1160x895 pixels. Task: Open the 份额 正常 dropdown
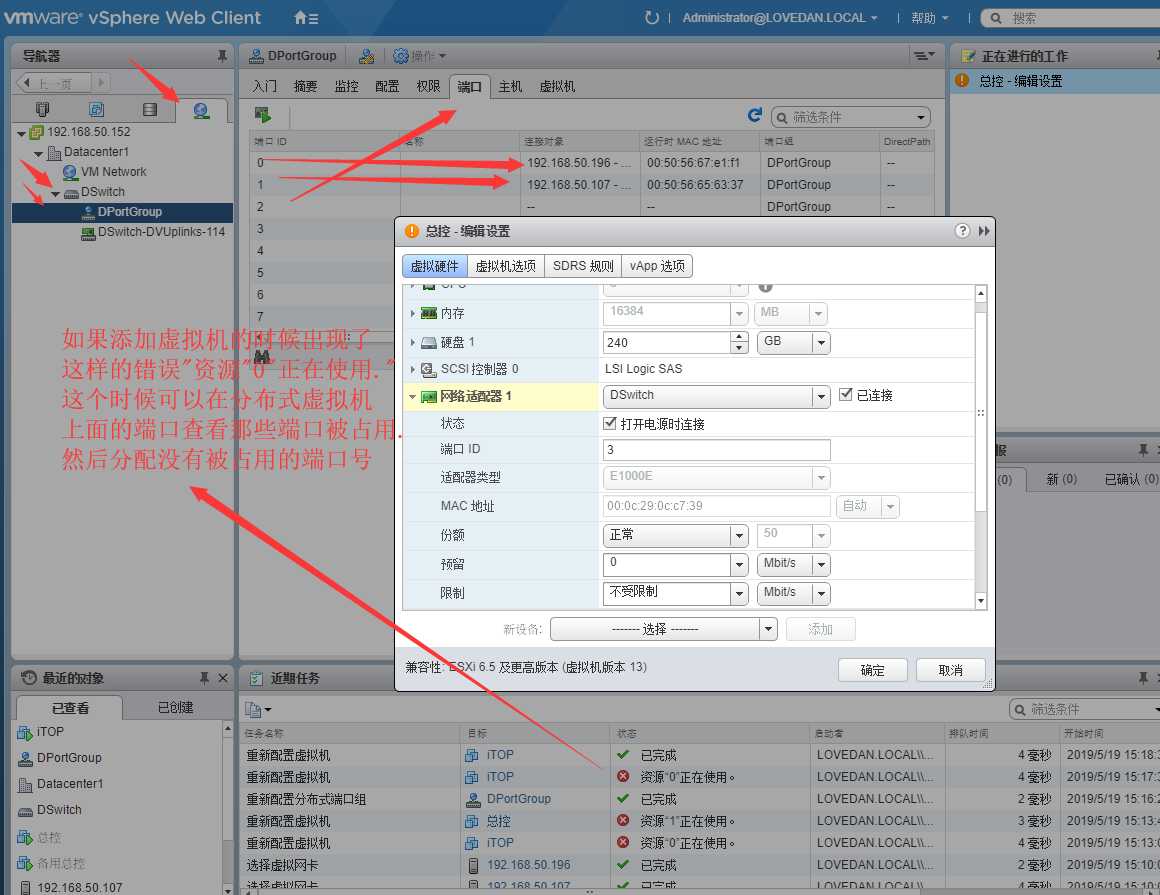tap(738, 536)
